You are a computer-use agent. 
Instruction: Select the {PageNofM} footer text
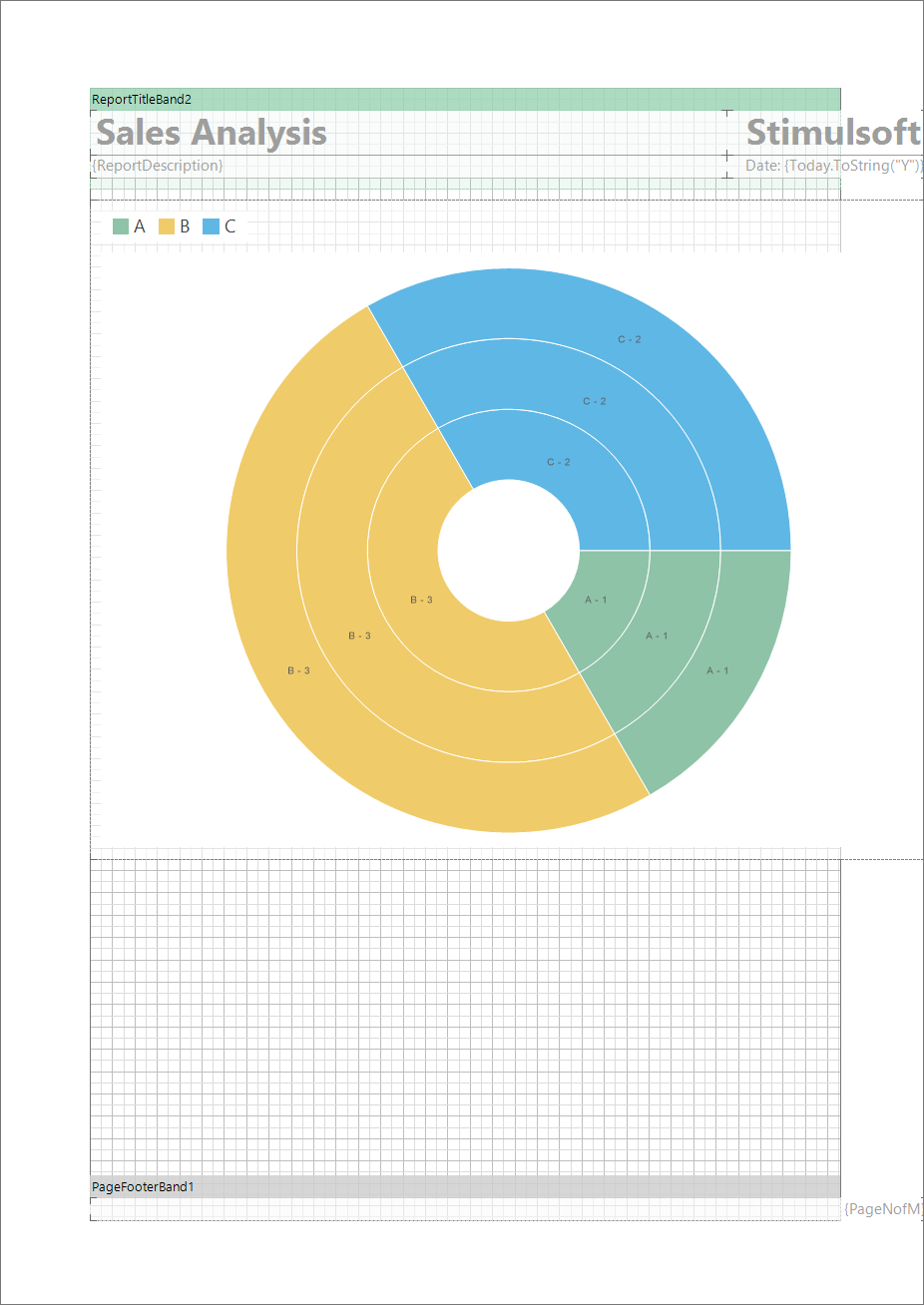[883, 1209]
